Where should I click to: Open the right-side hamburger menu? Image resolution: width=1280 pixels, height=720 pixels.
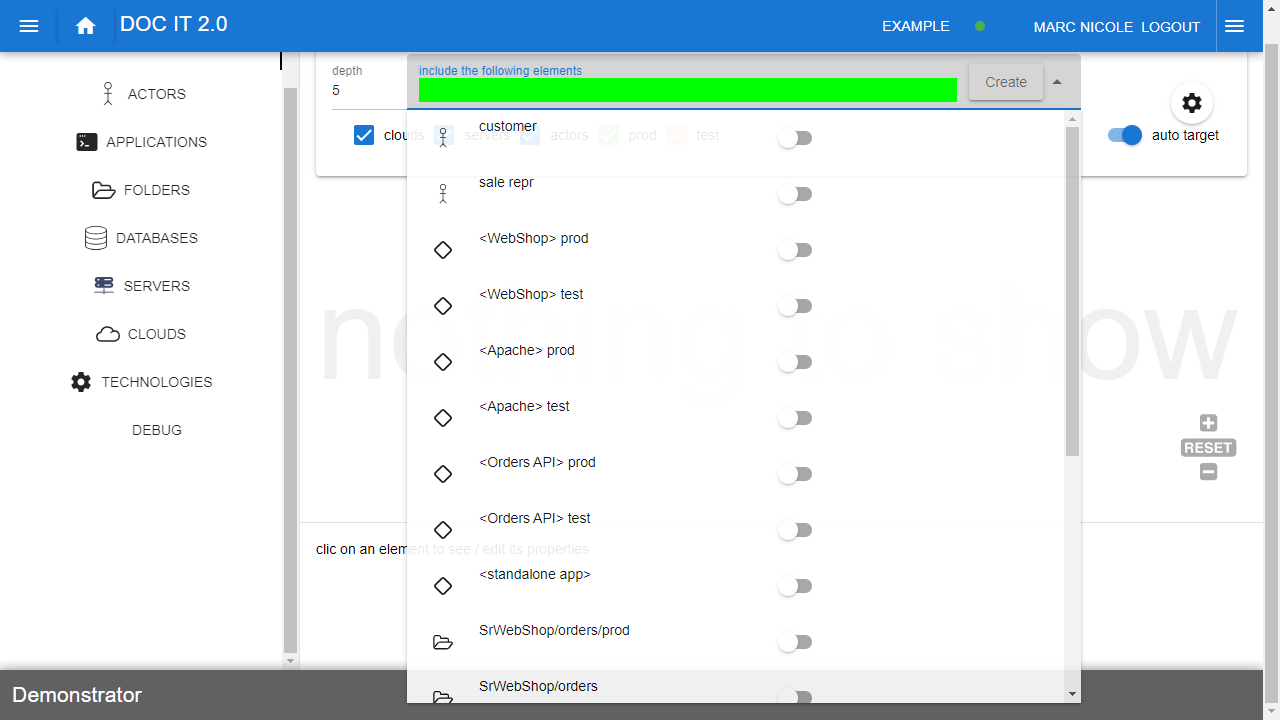pyautogui.click(x=1234, y=26)
